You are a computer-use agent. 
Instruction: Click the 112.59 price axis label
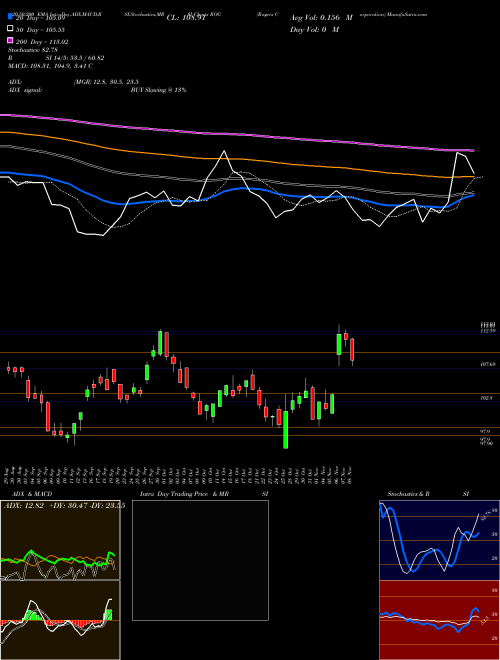coord(488,331)
